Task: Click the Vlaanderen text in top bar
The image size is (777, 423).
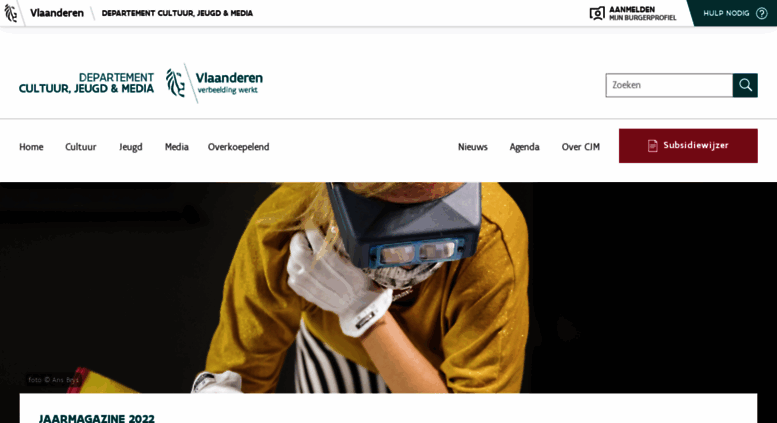Action: coord(56,13)
